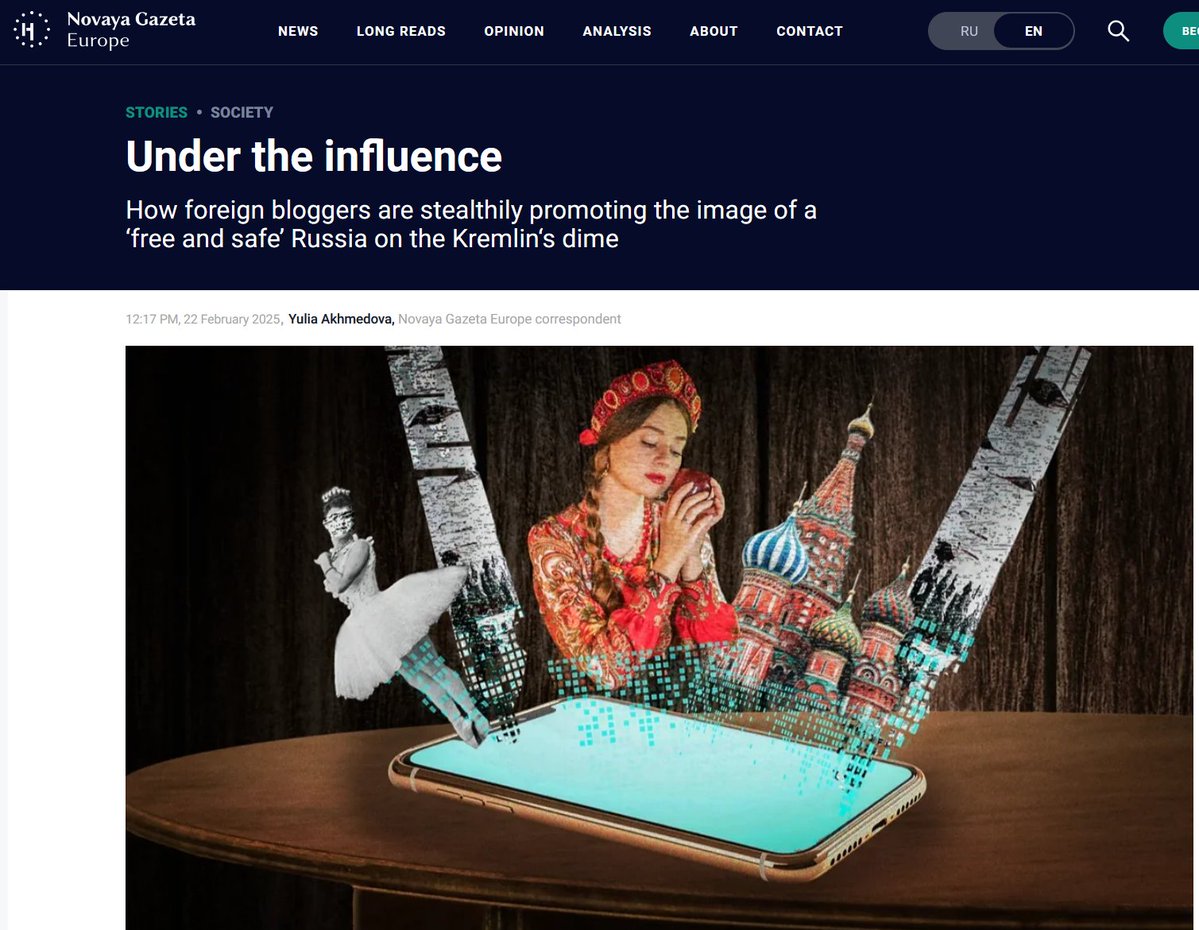Open search with the magnifying glass icon
Image resolution: width=1199 pixels, height=930 pixels.
click(x=1118, y=31)
